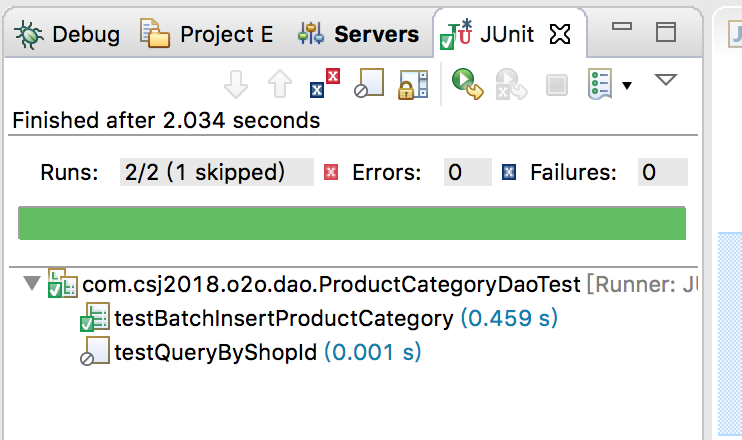This screenshot has height=440, width=742.
Task: Close the JUnit view tab
Action: (x=560, y=34)
